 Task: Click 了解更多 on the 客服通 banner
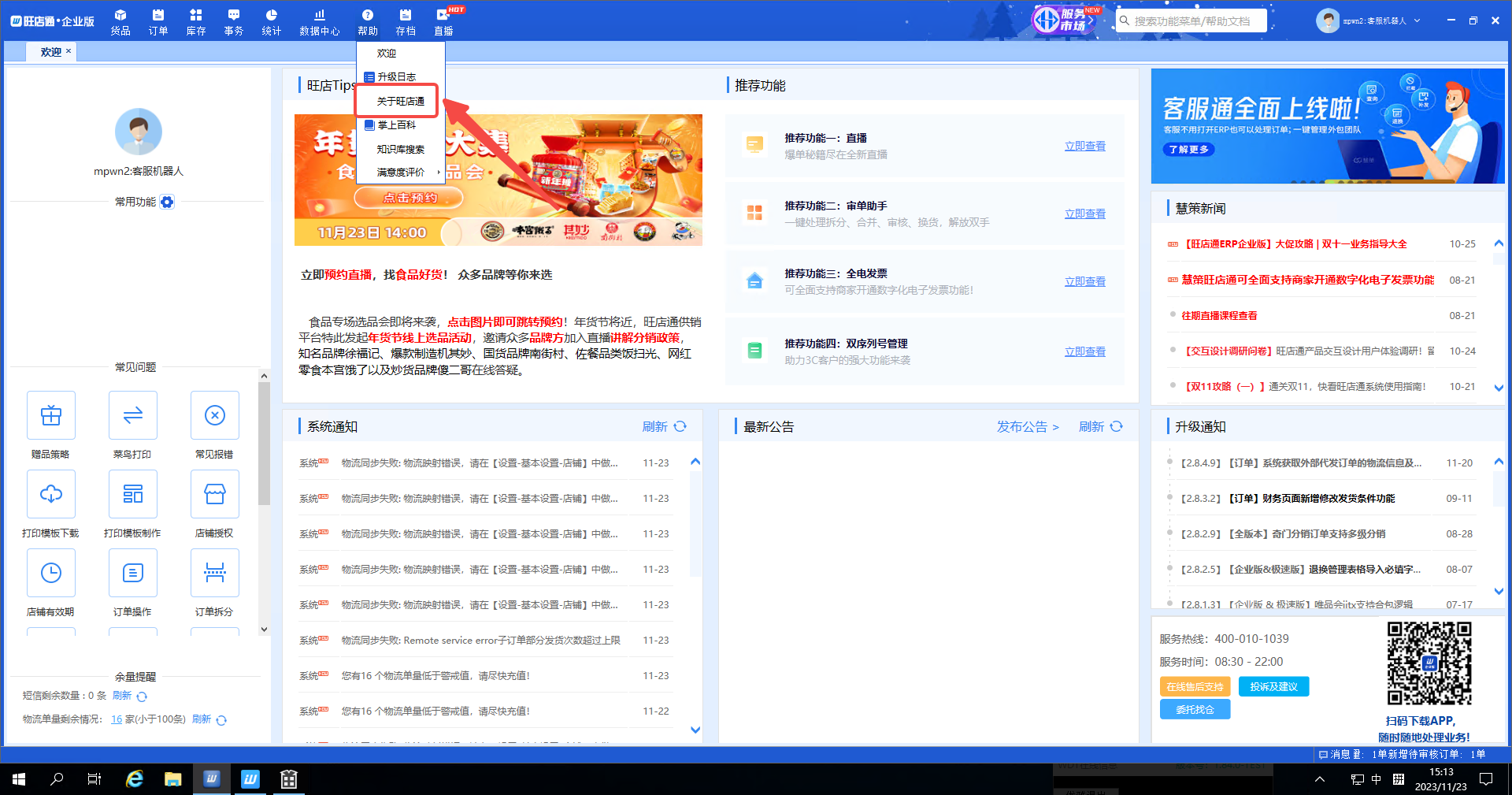click(1189, 150)
